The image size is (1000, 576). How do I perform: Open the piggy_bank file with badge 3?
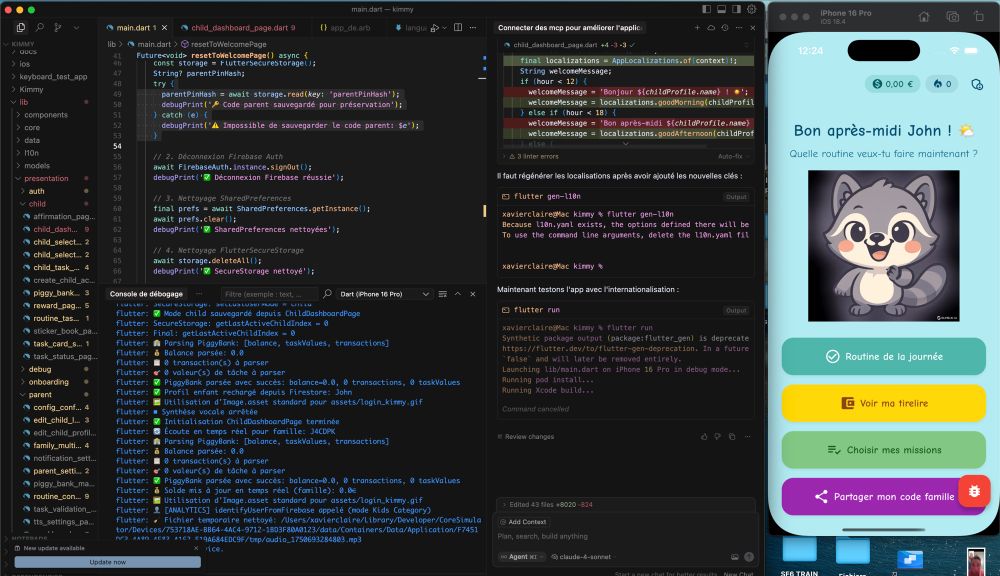(56, 293)
